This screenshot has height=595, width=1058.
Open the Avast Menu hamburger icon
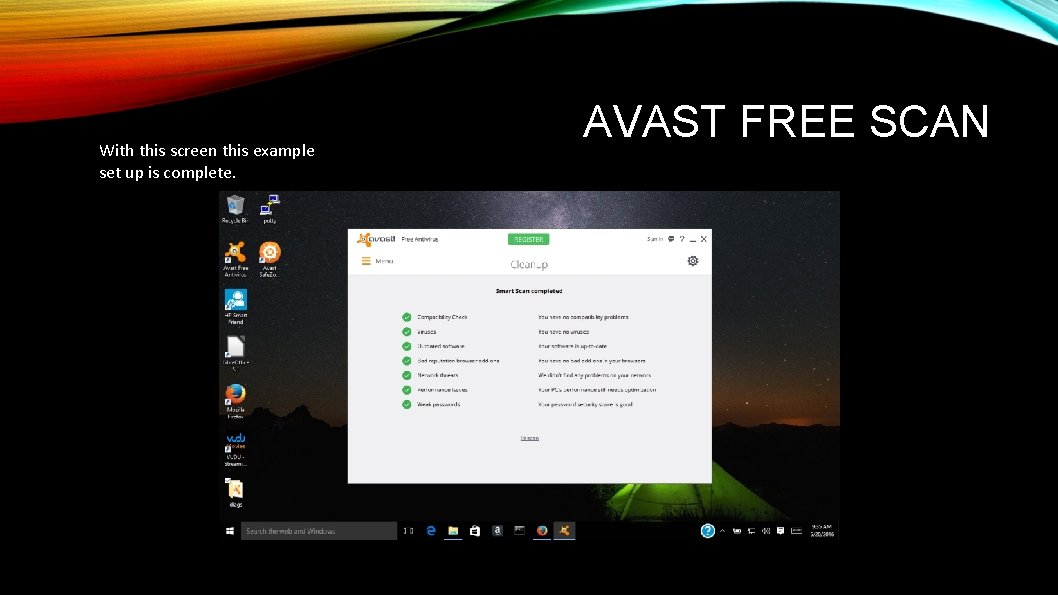click(366, 260)
